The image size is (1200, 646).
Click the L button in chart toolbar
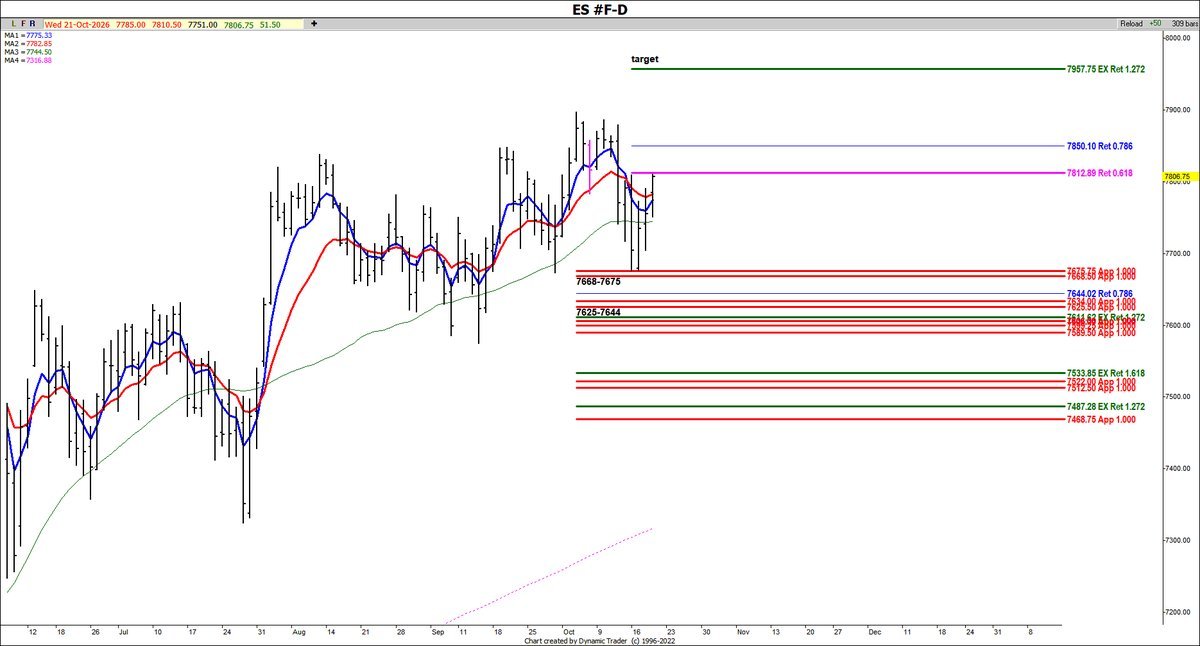coord(12,22)
